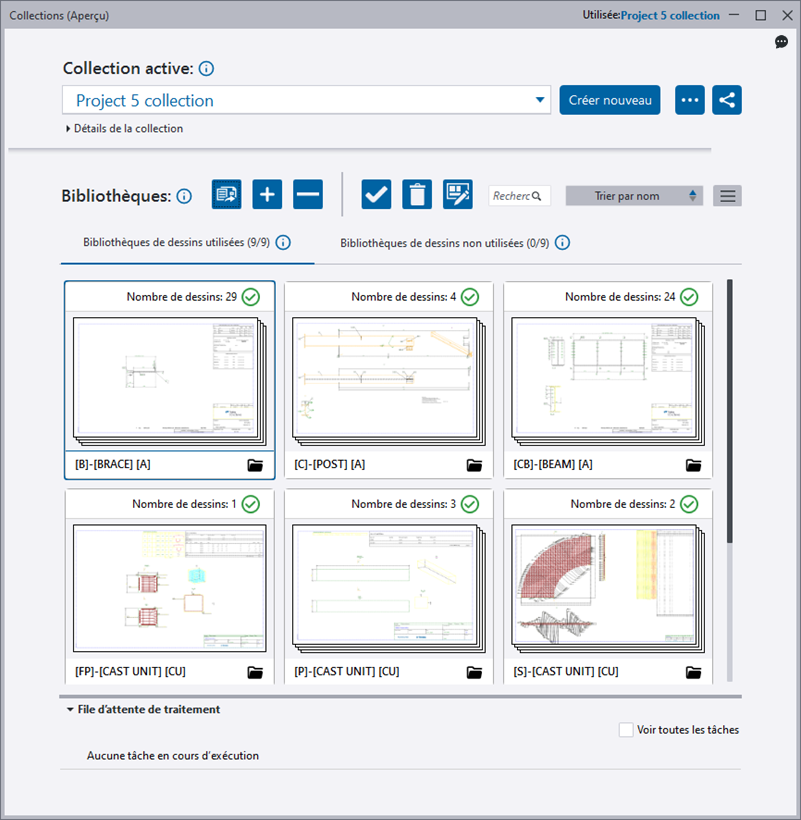
Task: Open folder for [CB]-[BEAM] [A]
Action: (x=693, y=465)
